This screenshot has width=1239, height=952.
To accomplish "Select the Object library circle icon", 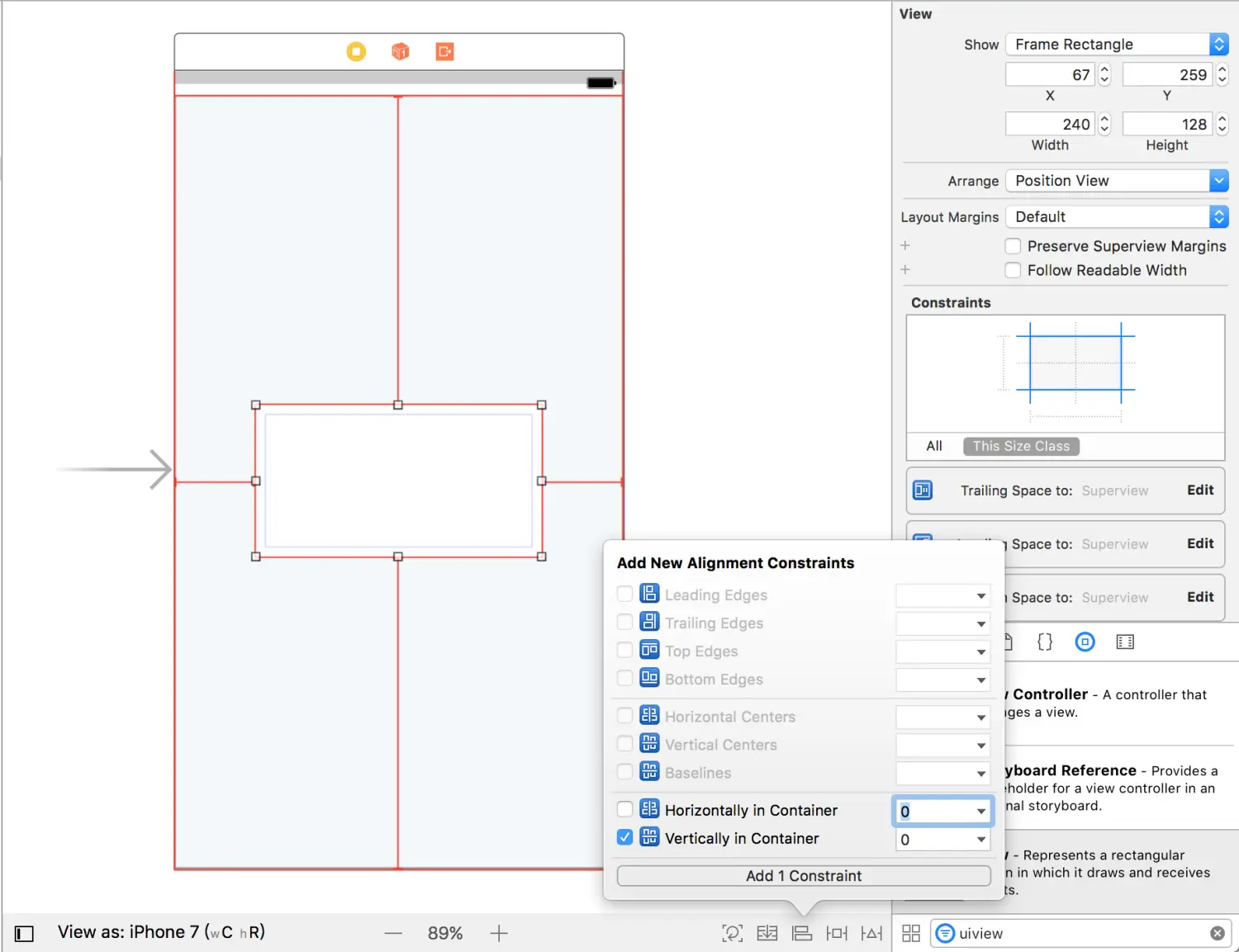I will (1085, 642).
